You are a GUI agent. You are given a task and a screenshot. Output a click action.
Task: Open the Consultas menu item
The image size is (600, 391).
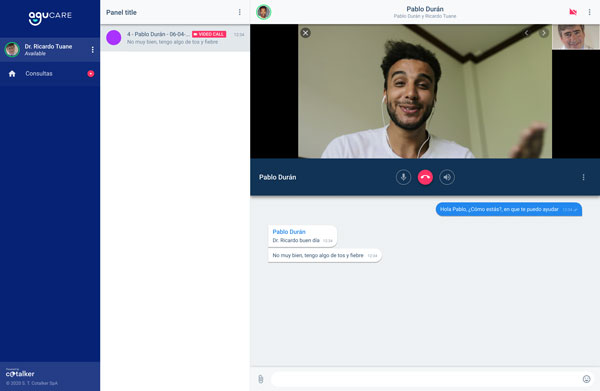pos(50,73)
